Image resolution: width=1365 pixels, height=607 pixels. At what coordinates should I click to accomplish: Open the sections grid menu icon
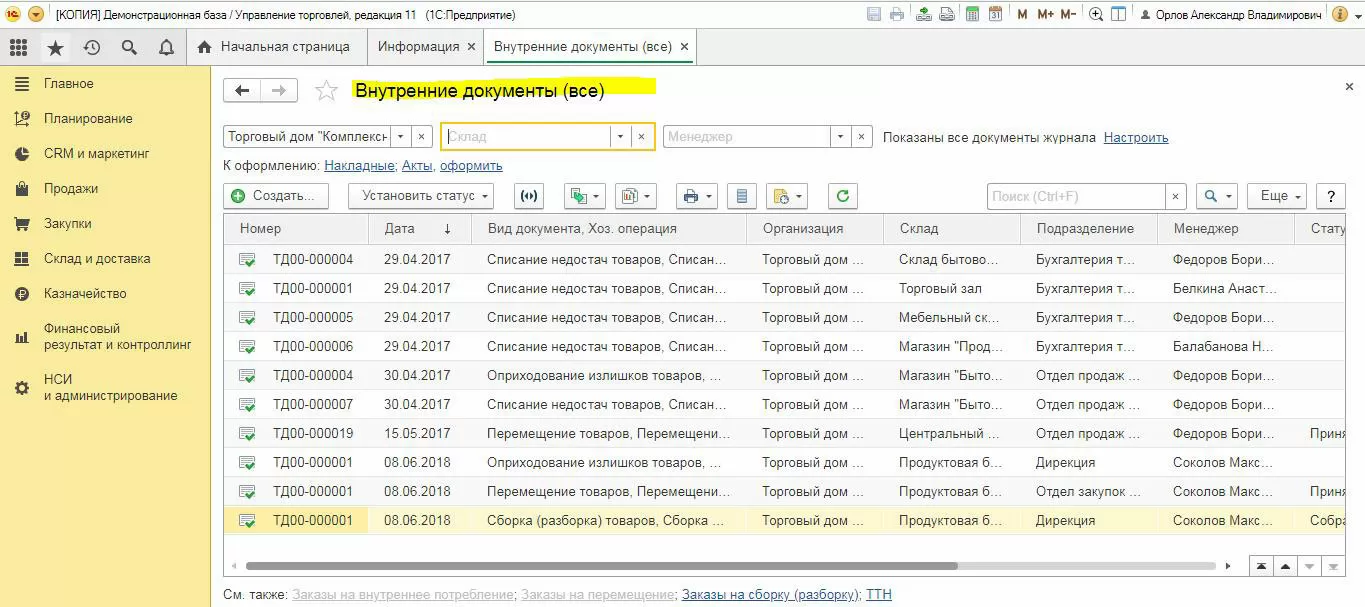coord(18,47)
